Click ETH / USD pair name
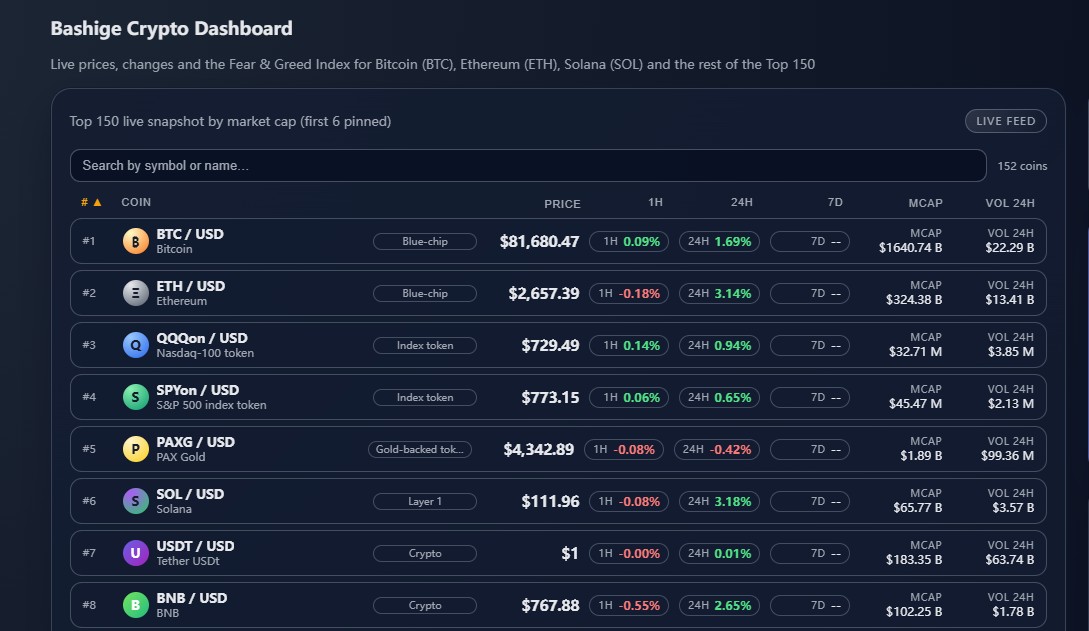1089x631 pixels. tap(190, 286)
